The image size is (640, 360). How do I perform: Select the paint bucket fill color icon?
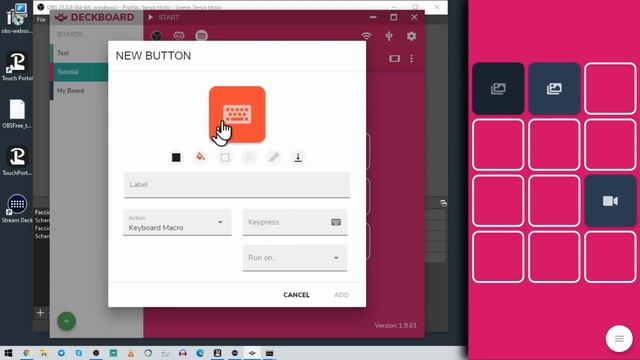[x=200, y=157]
